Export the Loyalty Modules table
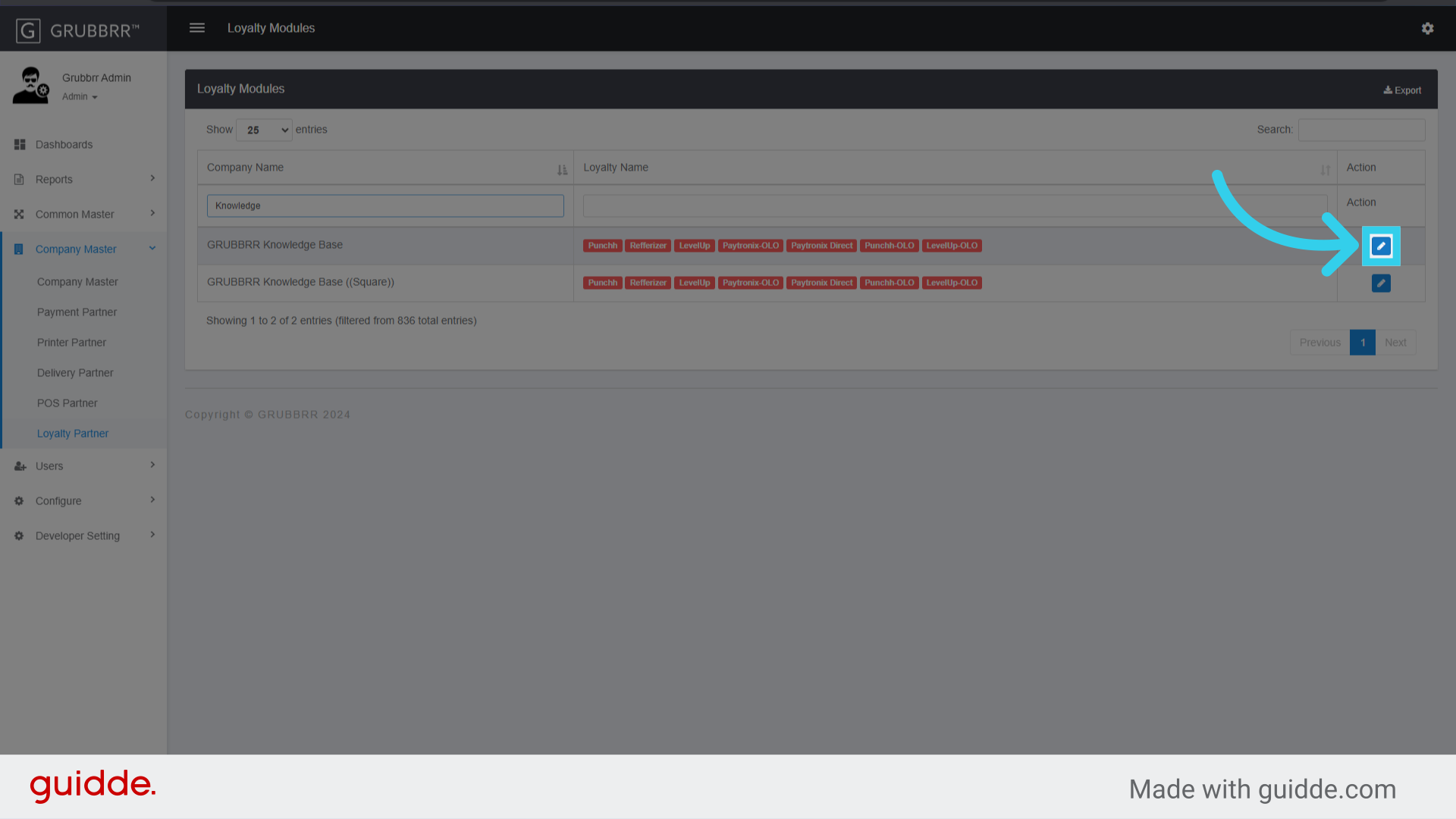Screen dimensions: 1456x819 pos(1402,90)
